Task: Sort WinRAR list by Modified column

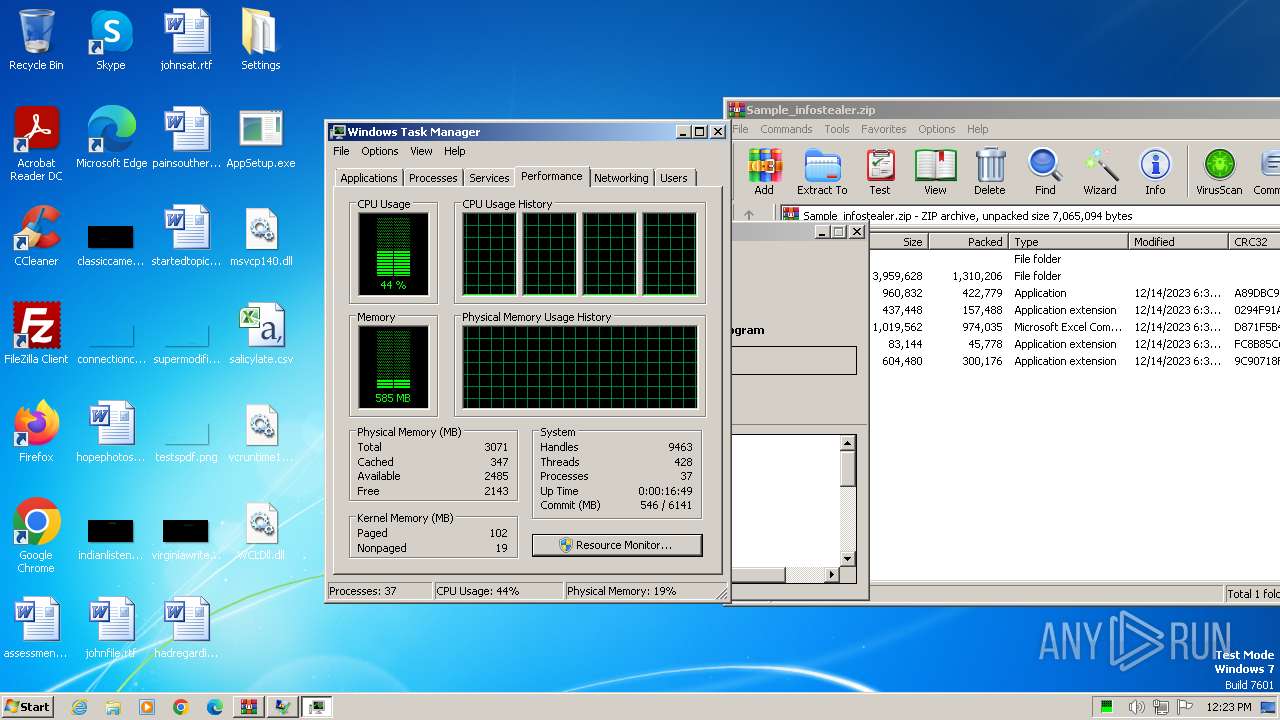Action: pyautogui.click(x=1179, y=242)
